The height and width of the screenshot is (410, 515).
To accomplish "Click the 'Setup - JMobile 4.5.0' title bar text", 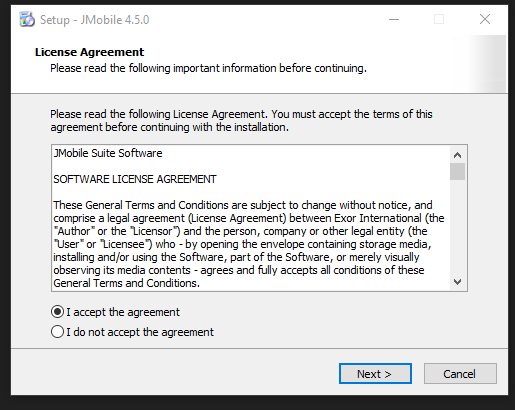I will click(95, 20).
